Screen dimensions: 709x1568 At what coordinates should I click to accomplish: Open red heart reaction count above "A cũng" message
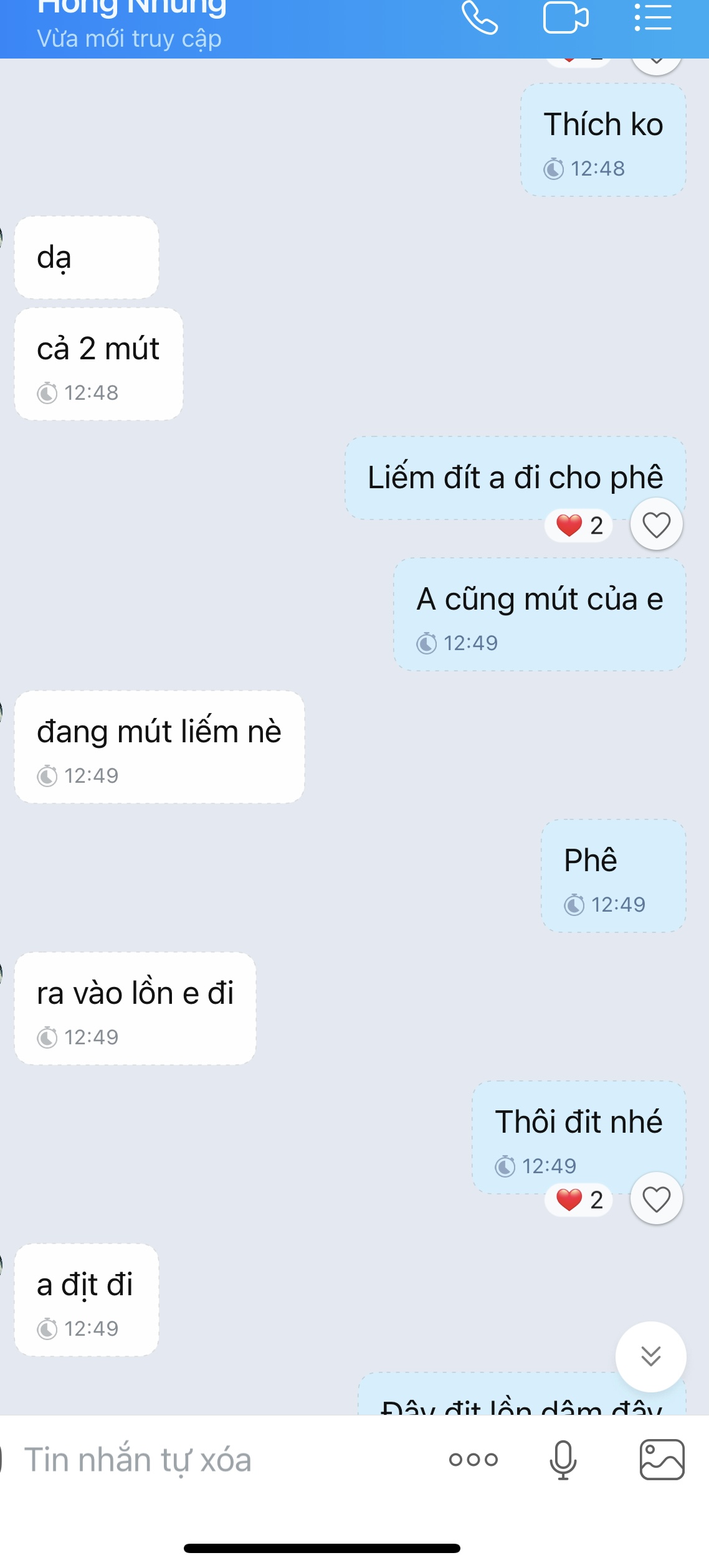(x=579, y=526)
